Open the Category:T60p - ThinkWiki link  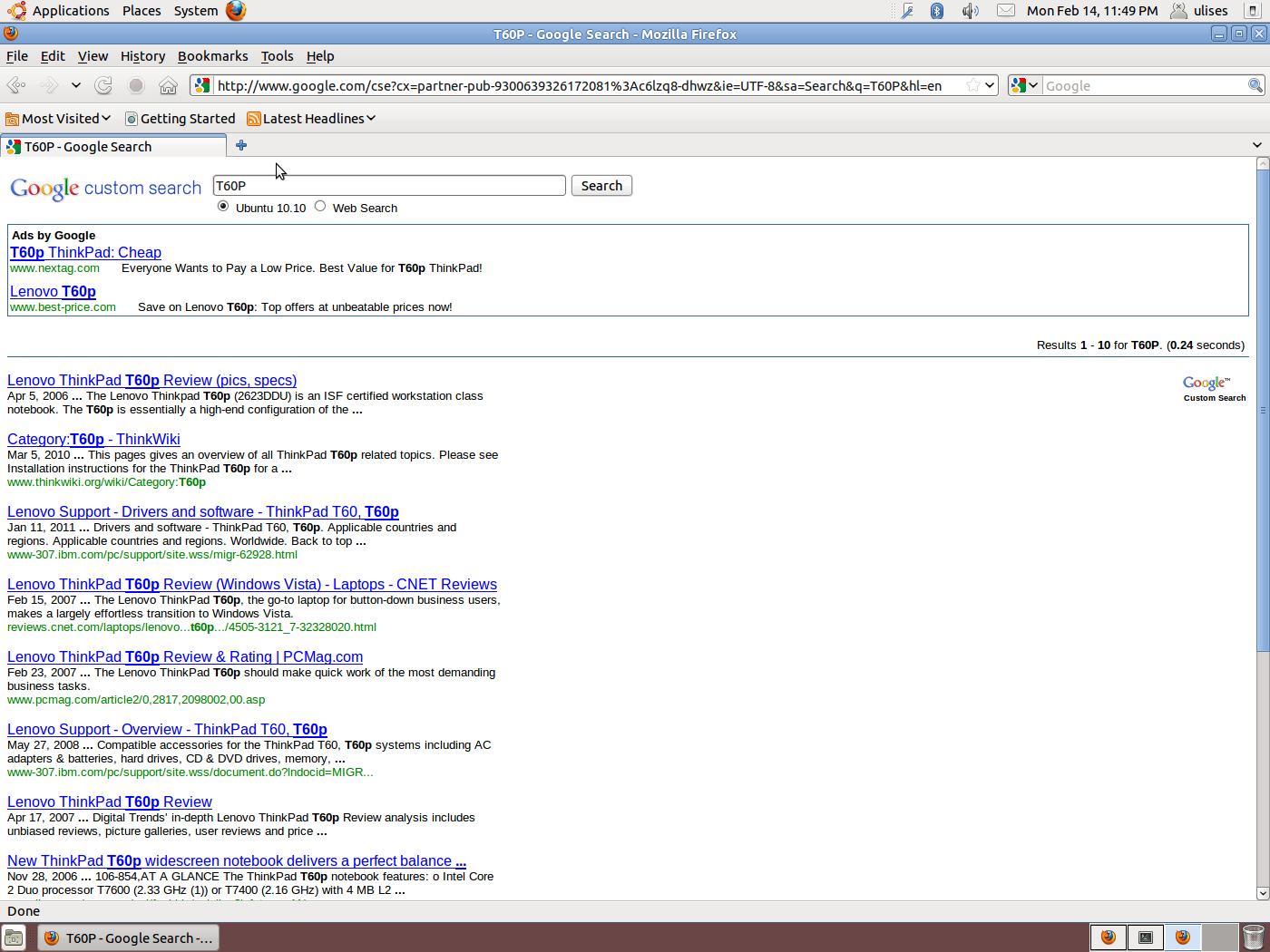(x=93, y=440)
